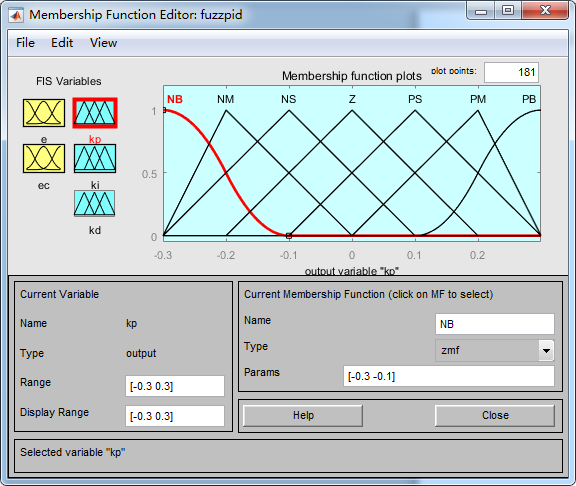Viewport: 576px width, 486px height.
Task: Click the Current Variable name value kp
Action: point(132,324)
